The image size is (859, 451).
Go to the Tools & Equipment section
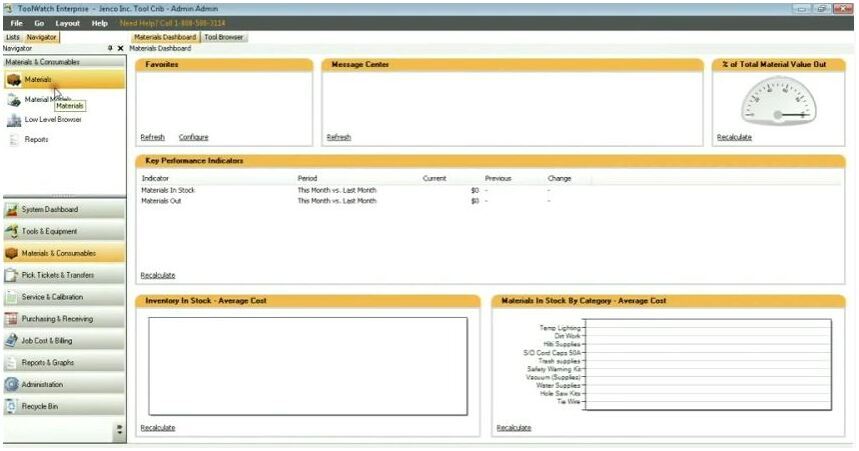[64, 231]
